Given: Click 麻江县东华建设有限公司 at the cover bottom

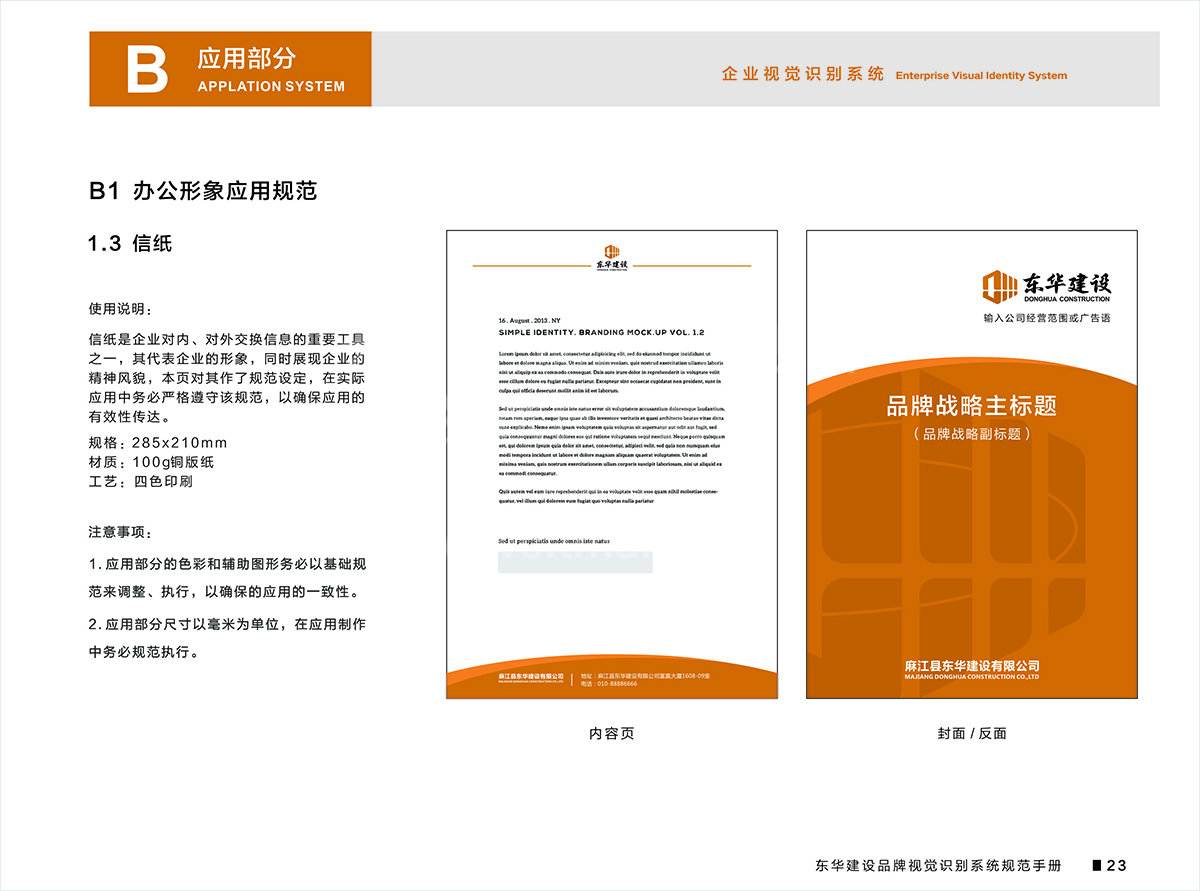Looking at the screenshot, I should 971,666.
